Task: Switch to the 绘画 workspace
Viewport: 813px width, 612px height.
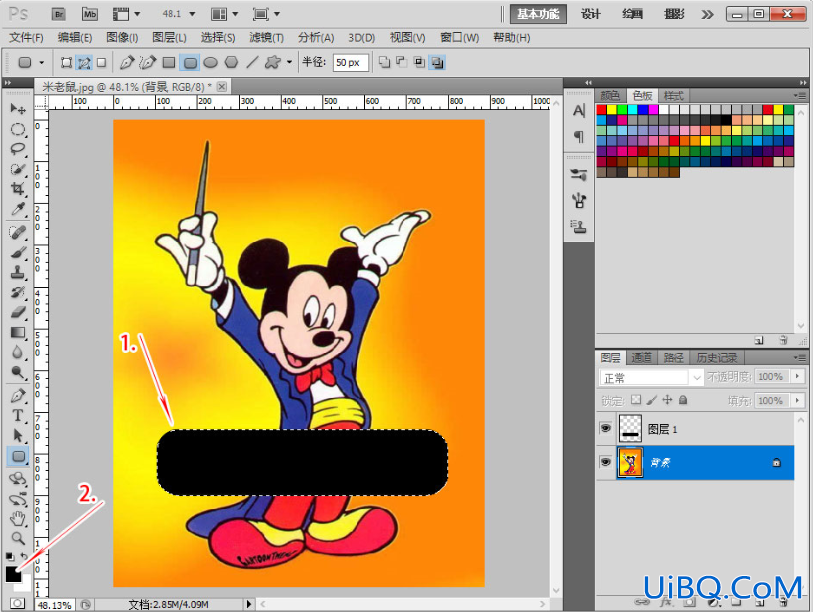Action: (x=632, y=14)
